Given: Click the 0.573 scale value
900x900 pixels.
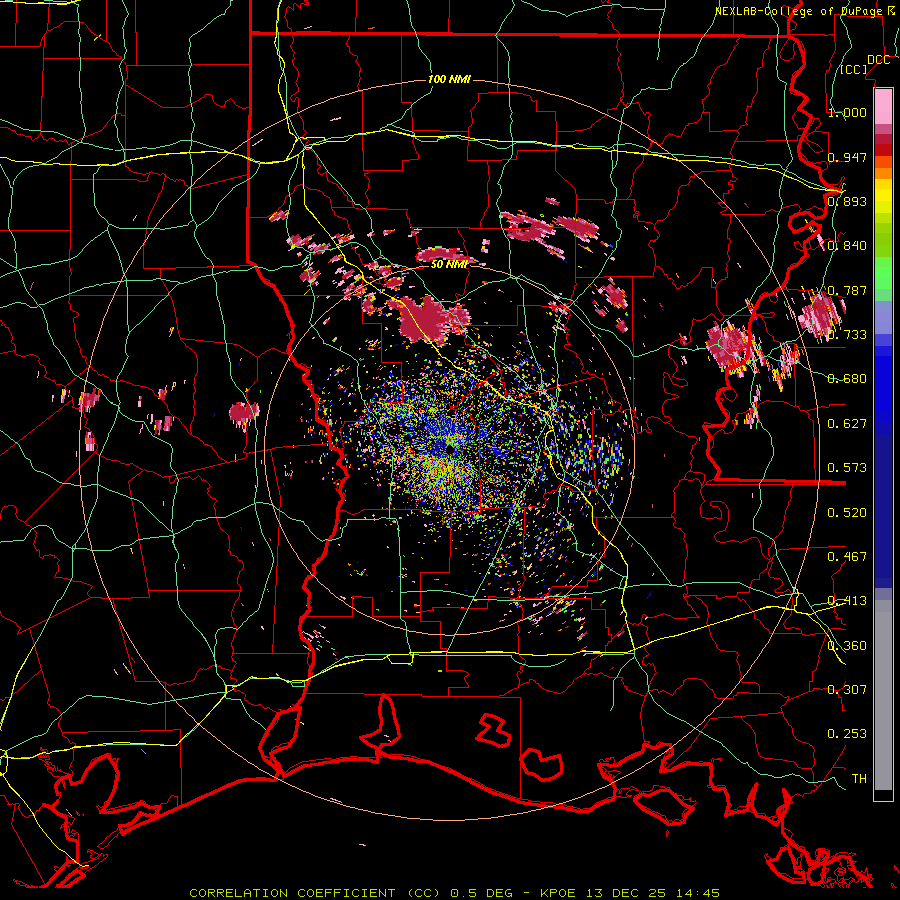Looking at the screenshot, I should (x=847, y=468).
